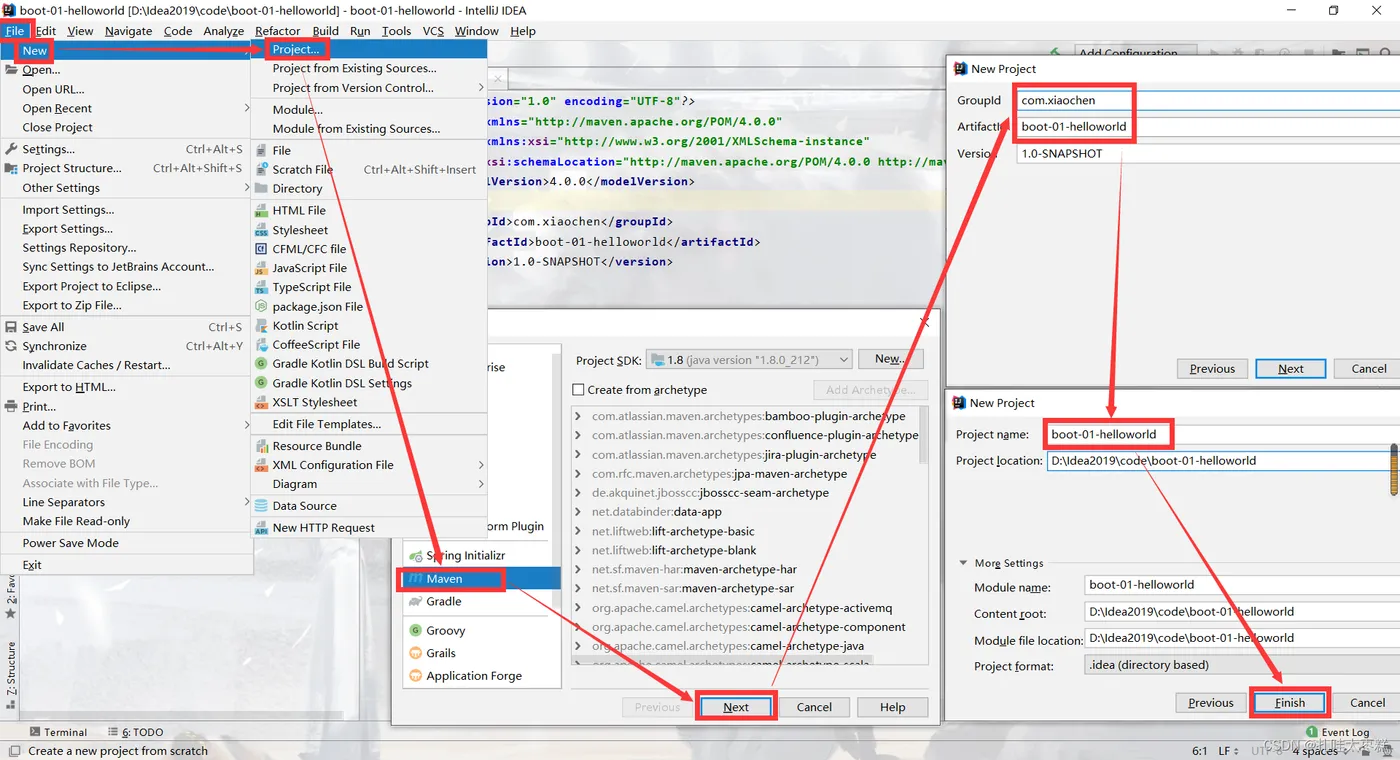Click the Directory folder icon in New submenu

(261, 189)
